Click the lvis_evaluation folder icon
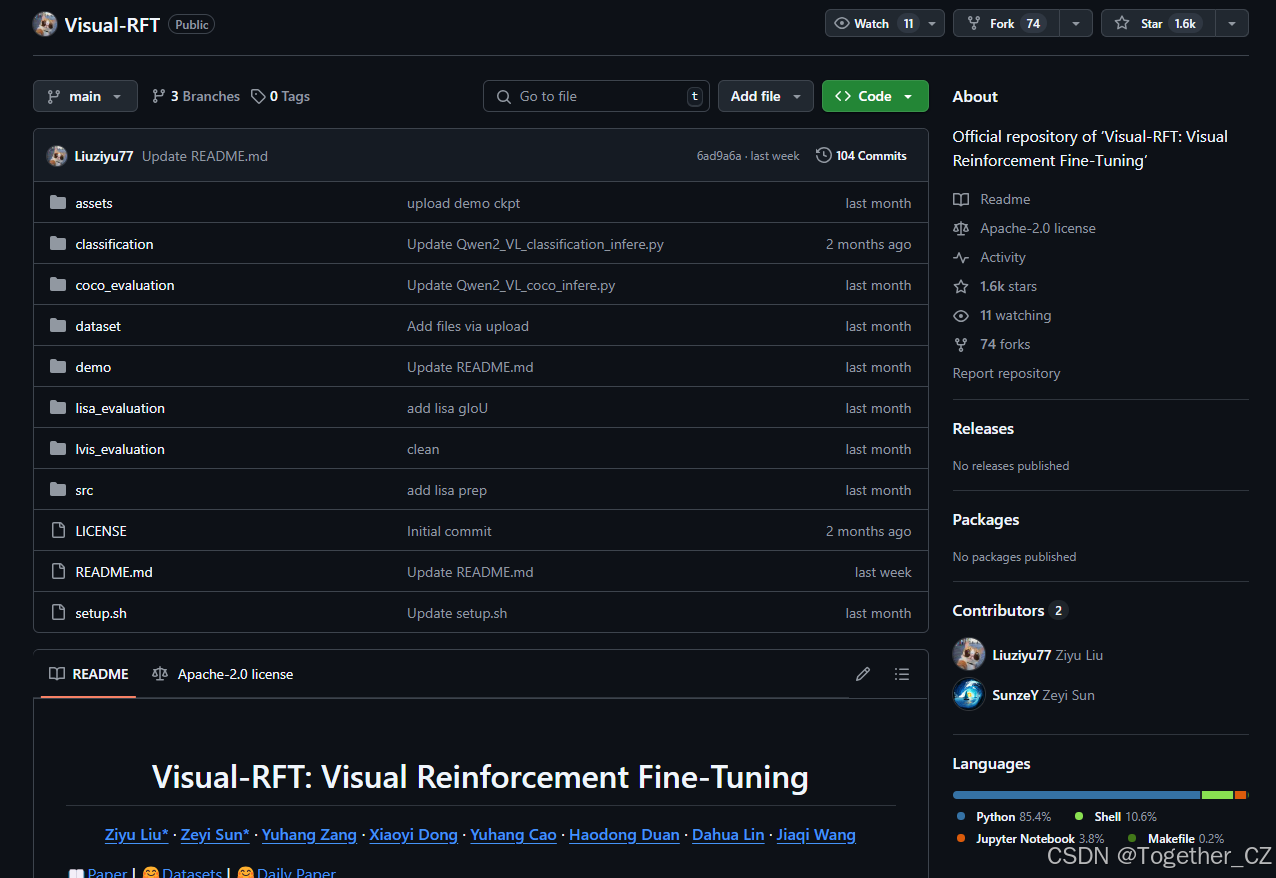Image resolution: width=1276 pixels, height=878 pixels. pos(58,449)
